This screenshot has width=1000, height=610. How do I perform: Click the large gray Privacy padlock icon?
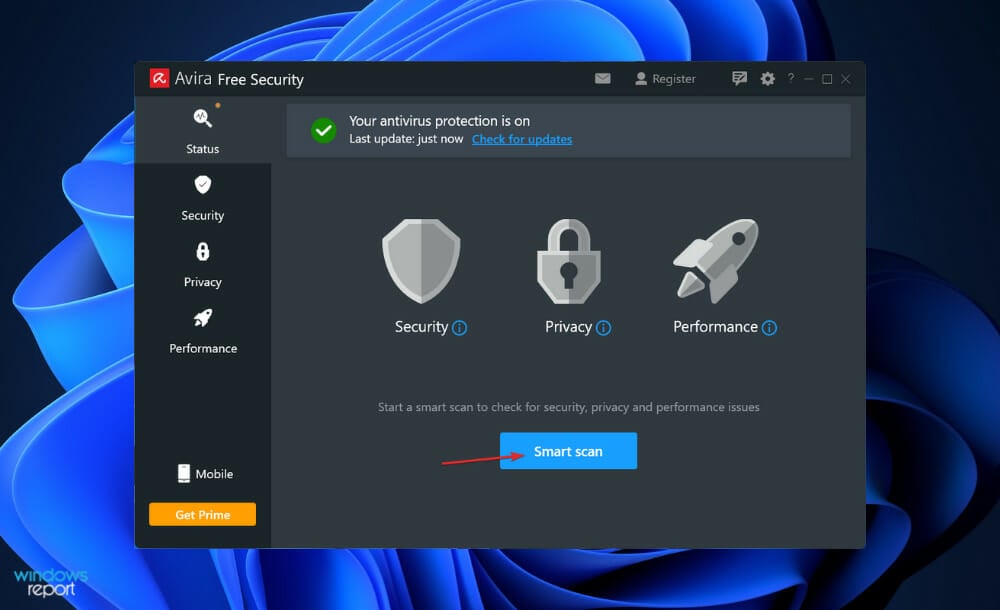point(569,261)
